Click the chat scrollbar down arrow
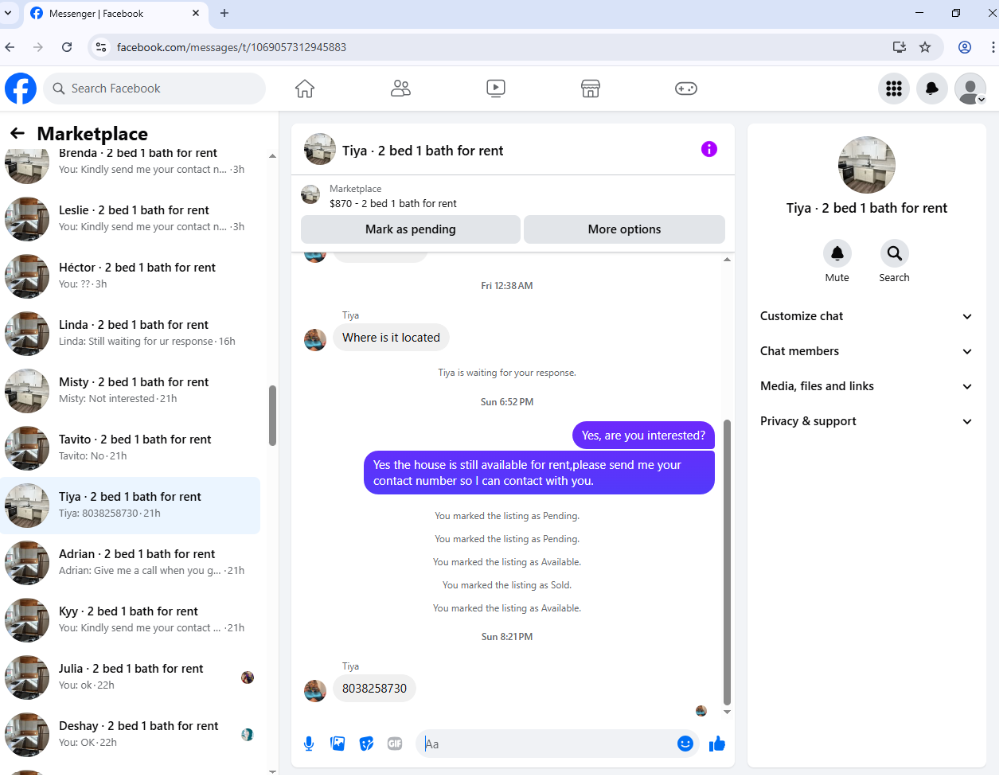This screenshot has width=999, height=775. coord(727,712)
